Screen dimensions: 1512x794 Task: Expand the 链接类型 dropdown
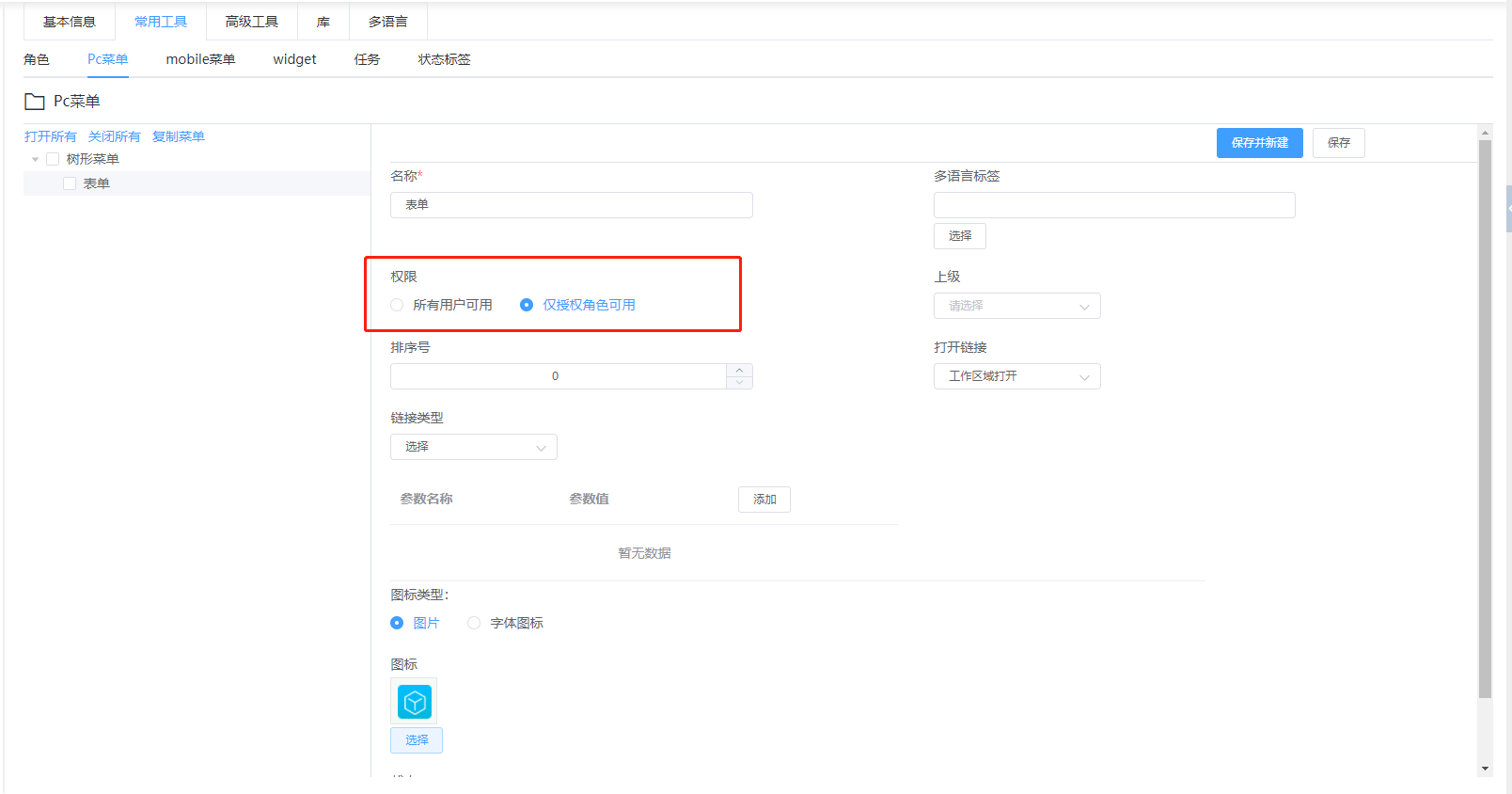tap(473, 447)
